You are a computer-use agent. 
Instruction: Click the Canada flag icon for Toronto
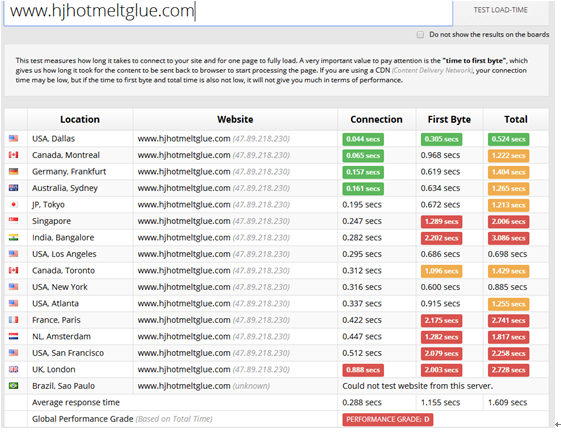pos(14,270)
